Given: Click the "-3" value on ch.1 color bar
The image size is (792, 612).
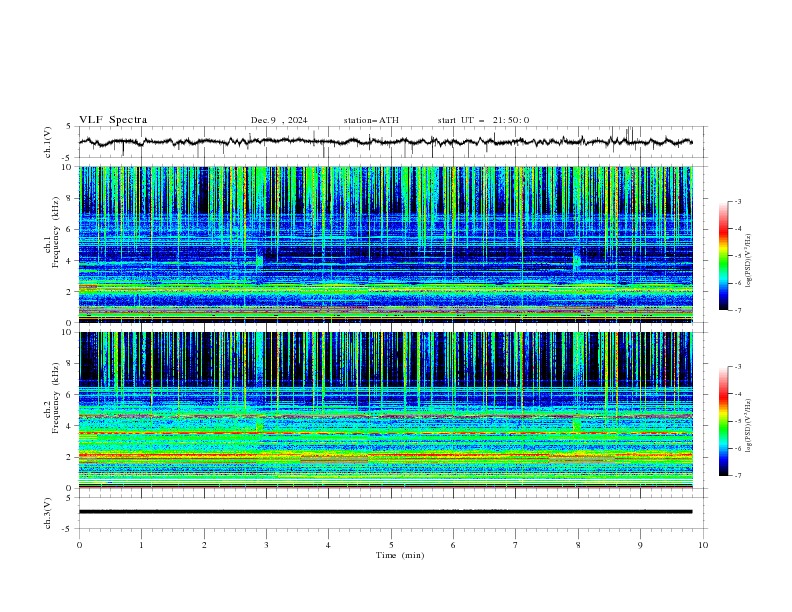Looking at the screenshot, I should [x=738, y=201].
